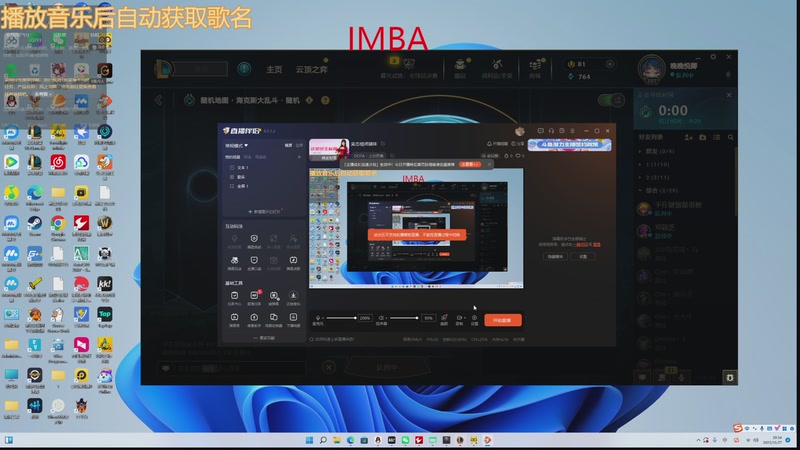Toggle the 全屏 1 source checkbox

232,186
